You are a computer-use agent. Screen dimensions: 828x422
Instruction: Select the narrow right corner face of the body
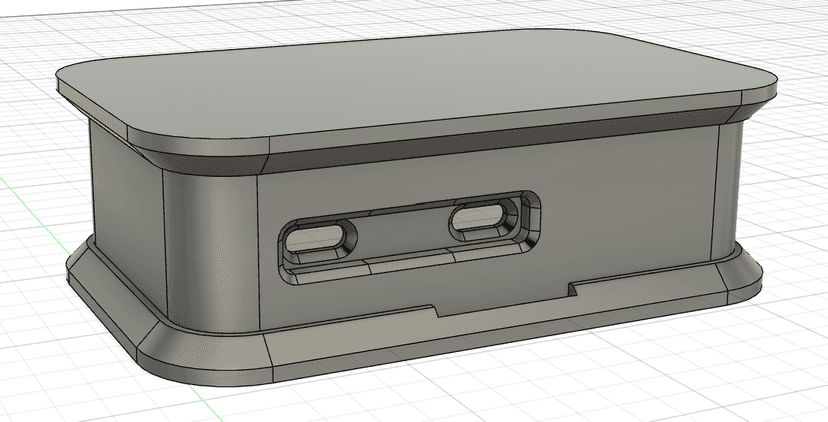tap(730, 190)
